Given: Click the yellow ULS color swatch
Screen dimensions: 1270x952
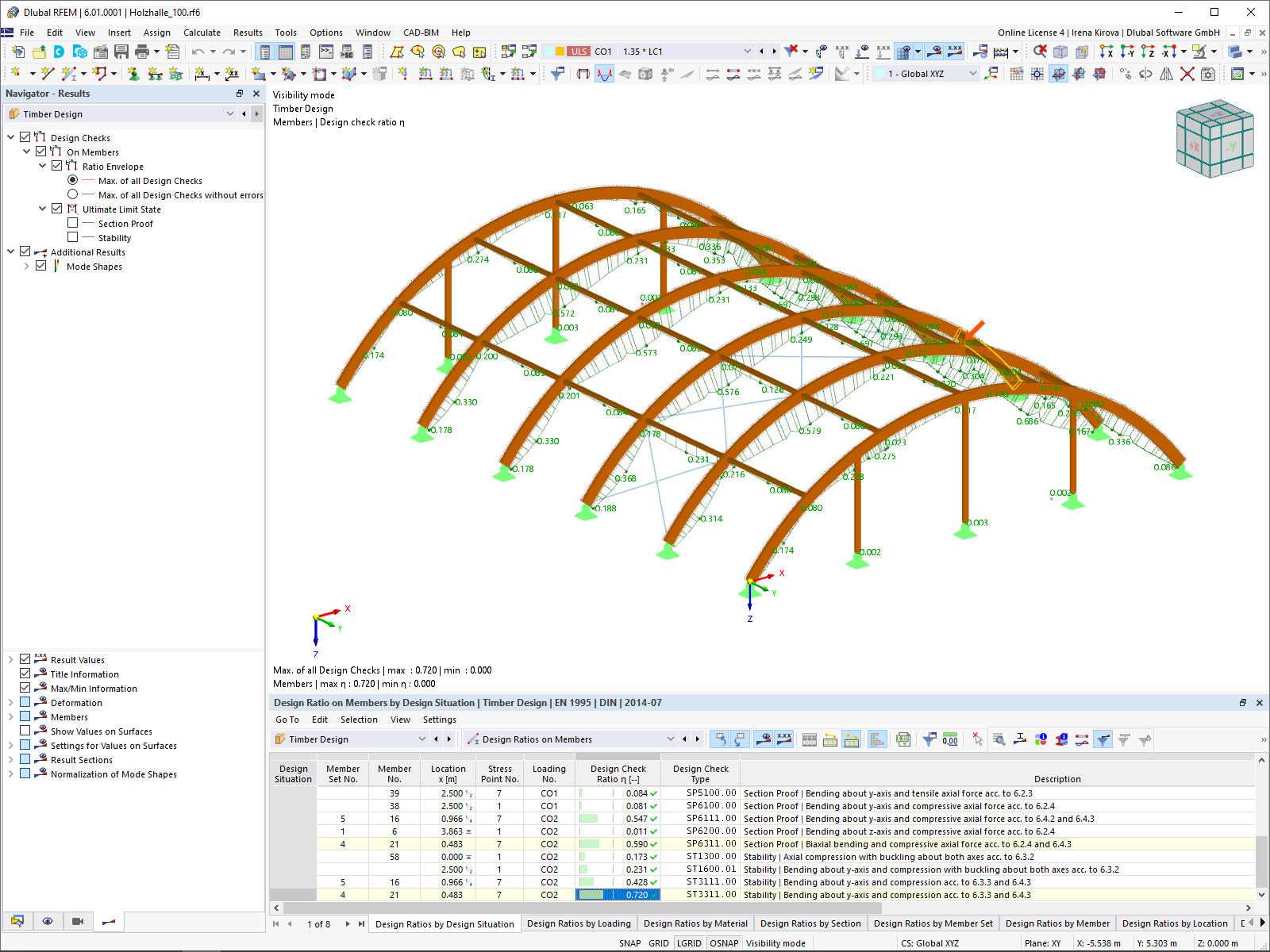Looking at the screenshot, I should pyautogui.click(x=560, y=52).
